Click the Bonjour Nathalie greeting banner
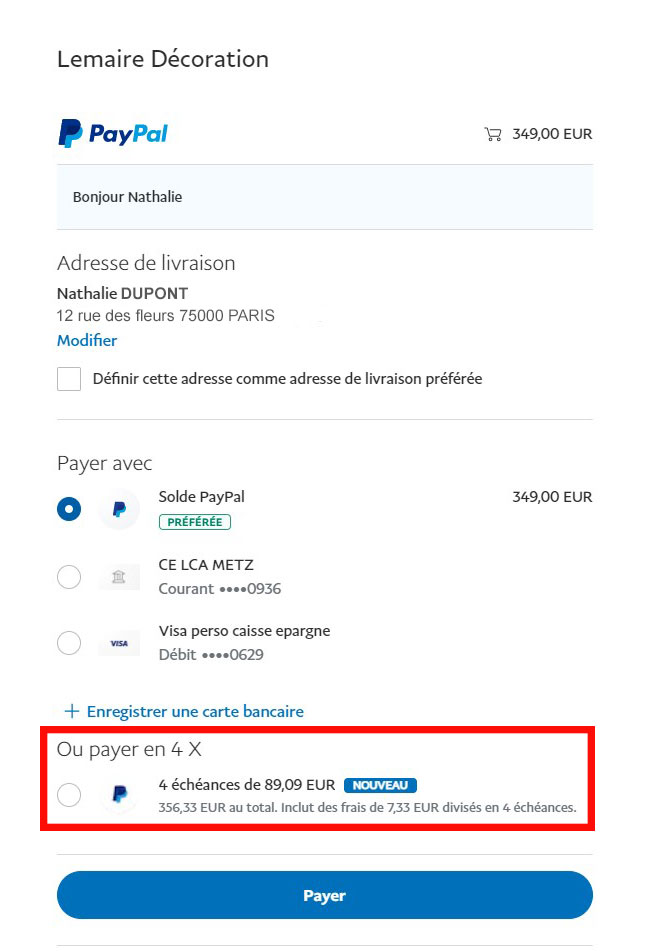The image size is (647, 951). tap(325, 197)
